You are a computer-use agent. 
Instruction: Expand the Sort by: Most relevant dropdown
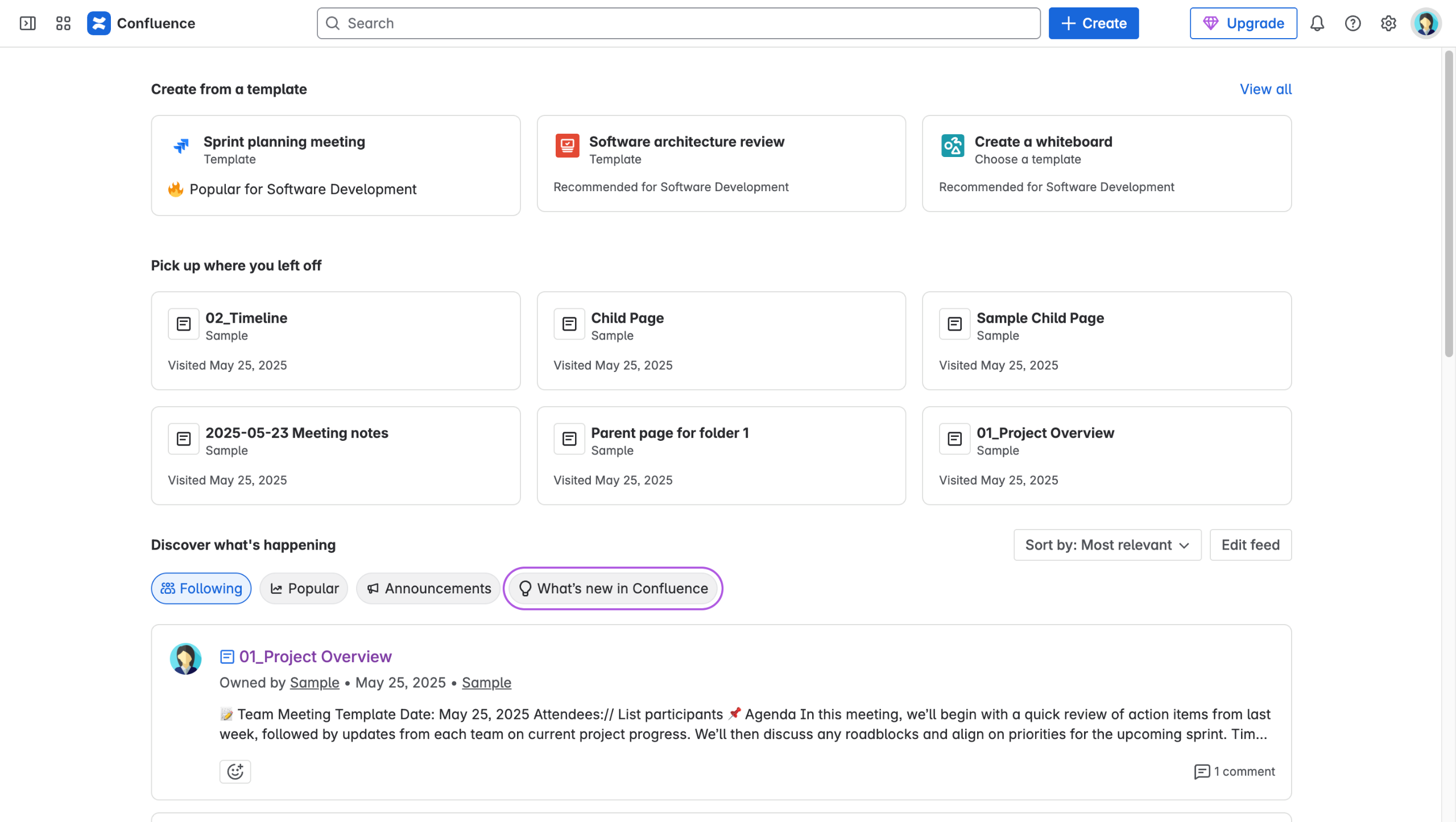coord(1107,545)
